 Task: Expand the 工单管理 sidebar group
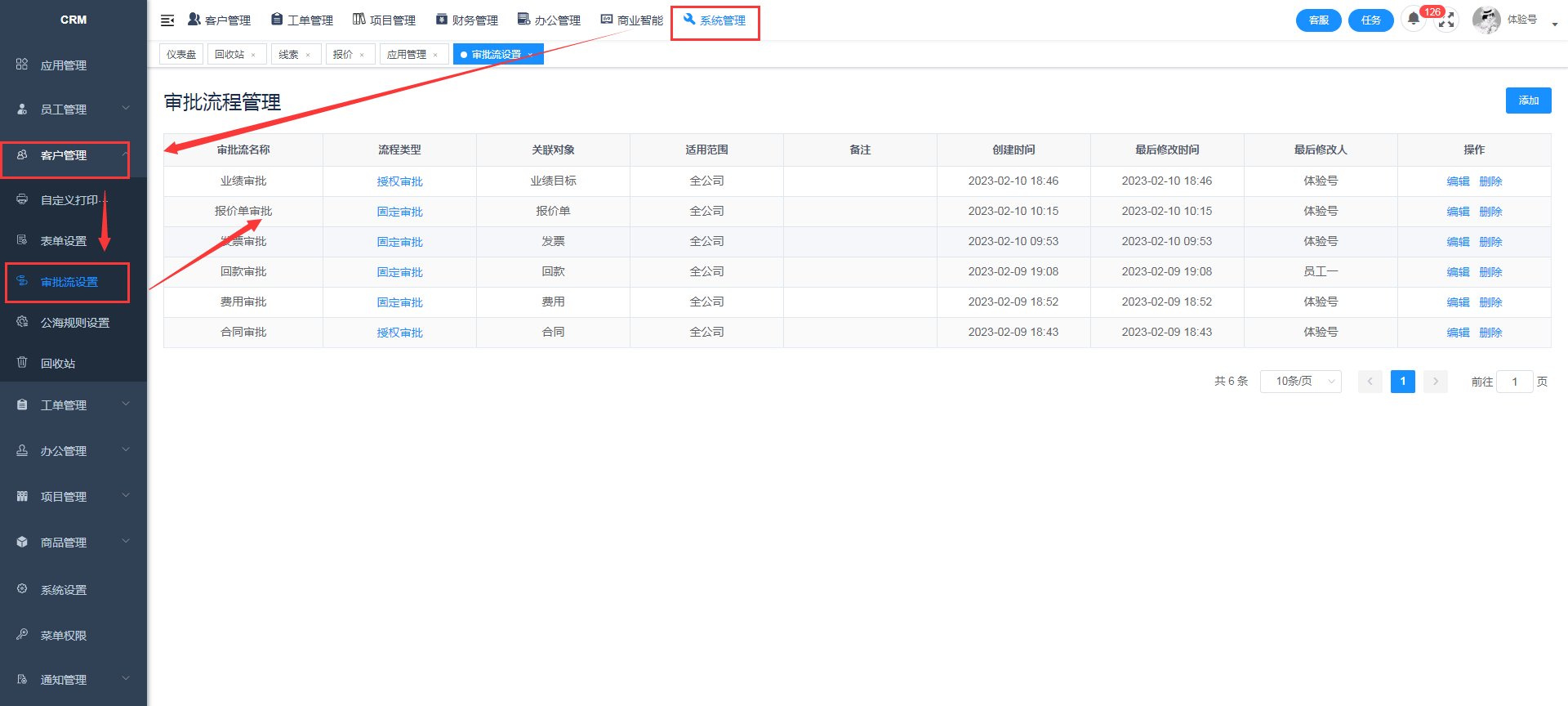tap(72, 405)
